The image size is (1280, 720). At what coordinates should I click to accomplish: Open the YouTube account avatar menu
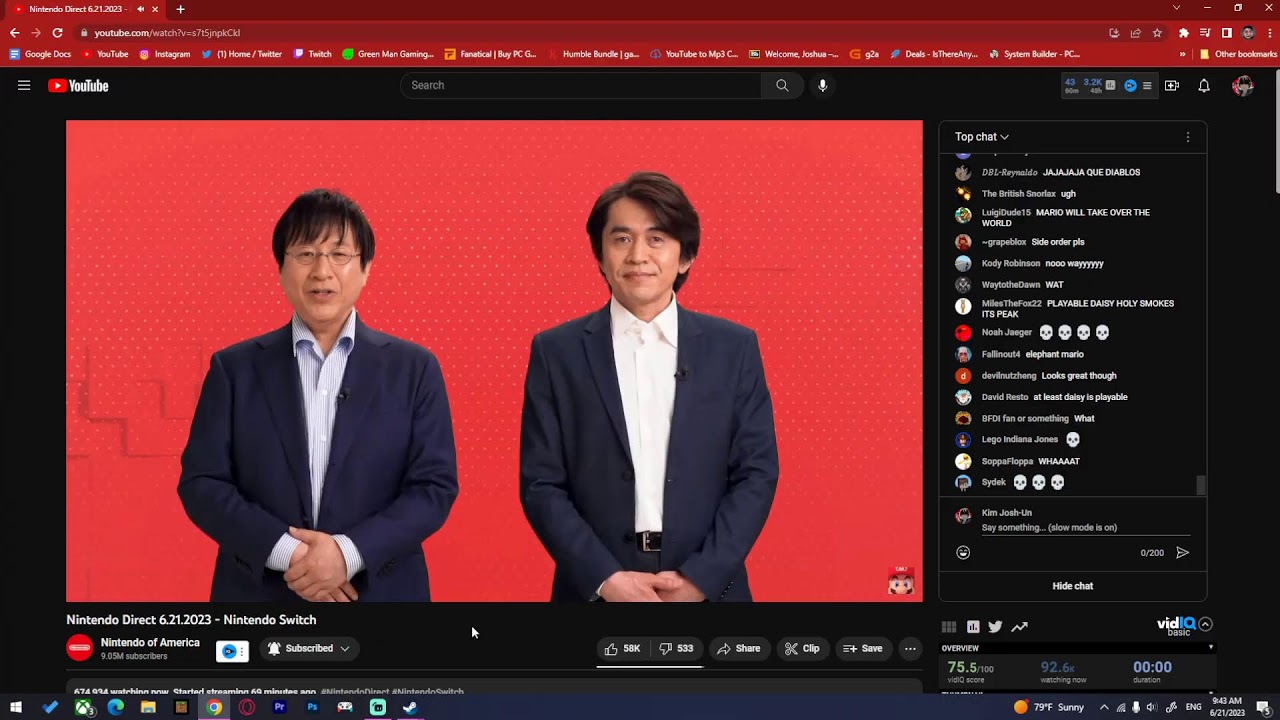1243,86
